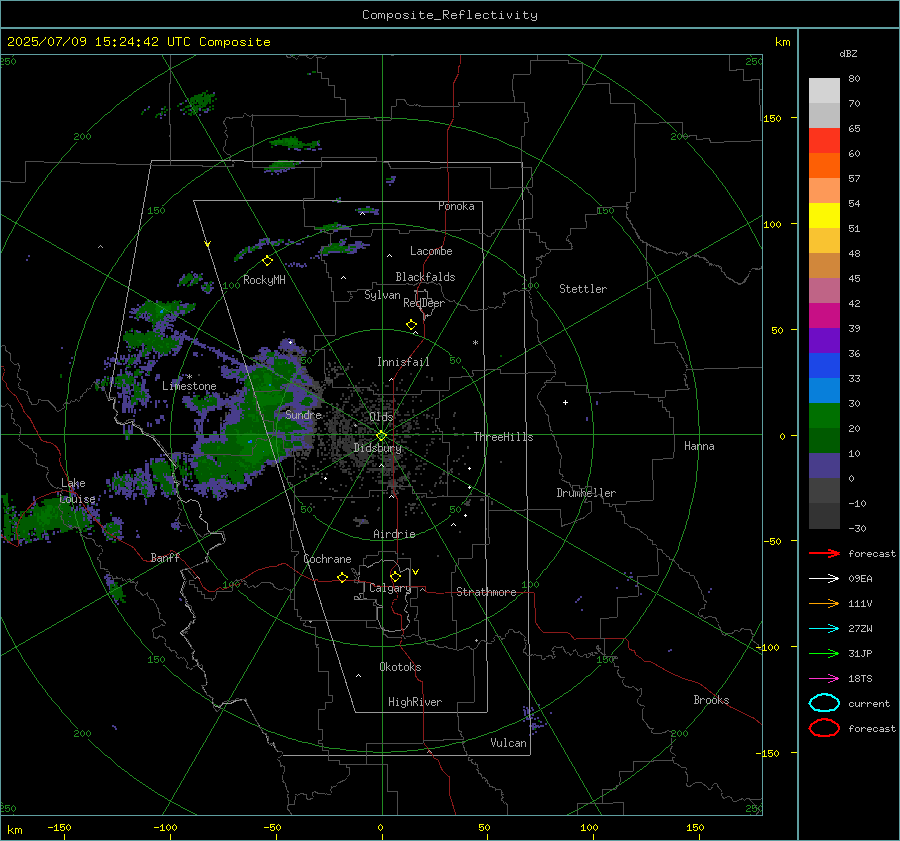Pick the magenta swatch in dBZ legend
This screenshot has width=900, height=841.
[x=824, y=316]
